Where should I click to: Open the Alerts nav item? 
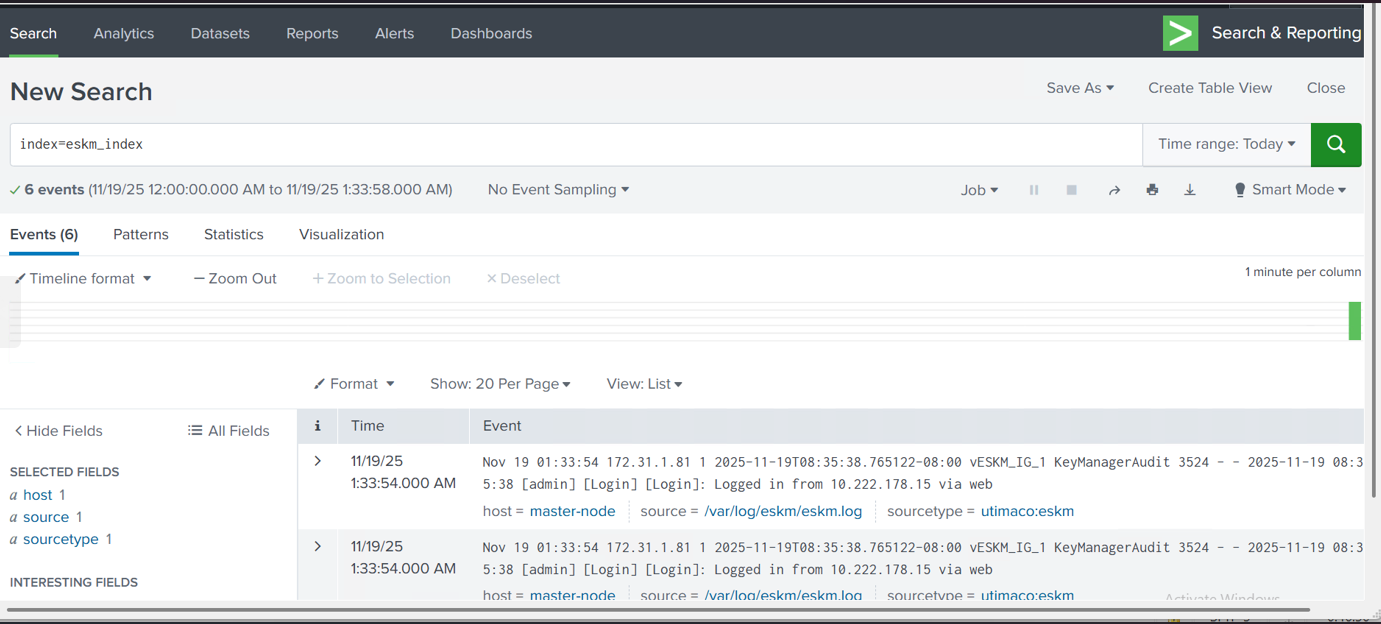tap(394, 33)
